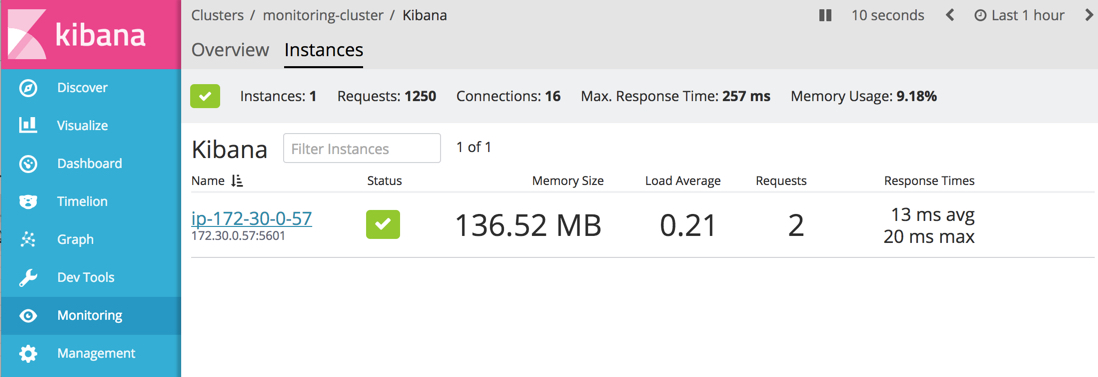Click Kibana breadcrumb text
The height and width of the screenshot is (377, 1098).
coord(424,15)
